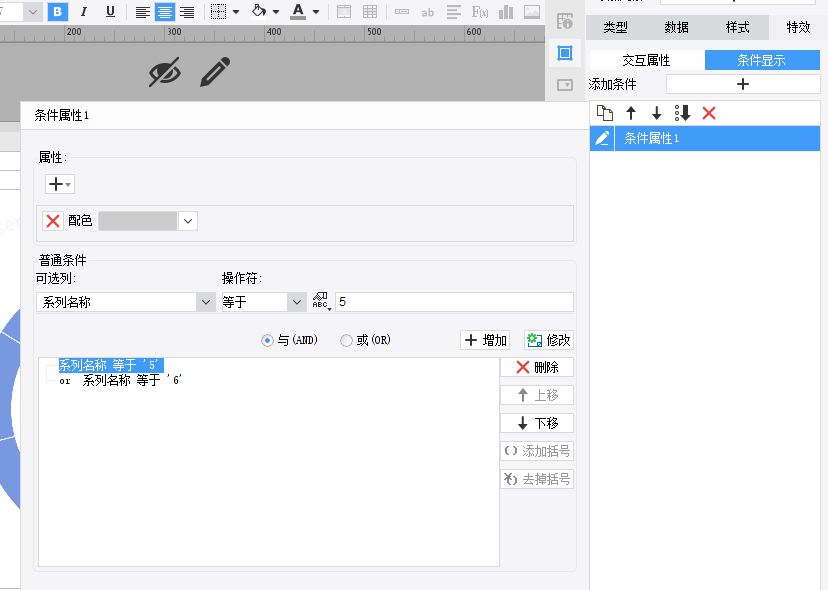Click the insert image icon
828x590 pixels.
[x=532, y=12]
